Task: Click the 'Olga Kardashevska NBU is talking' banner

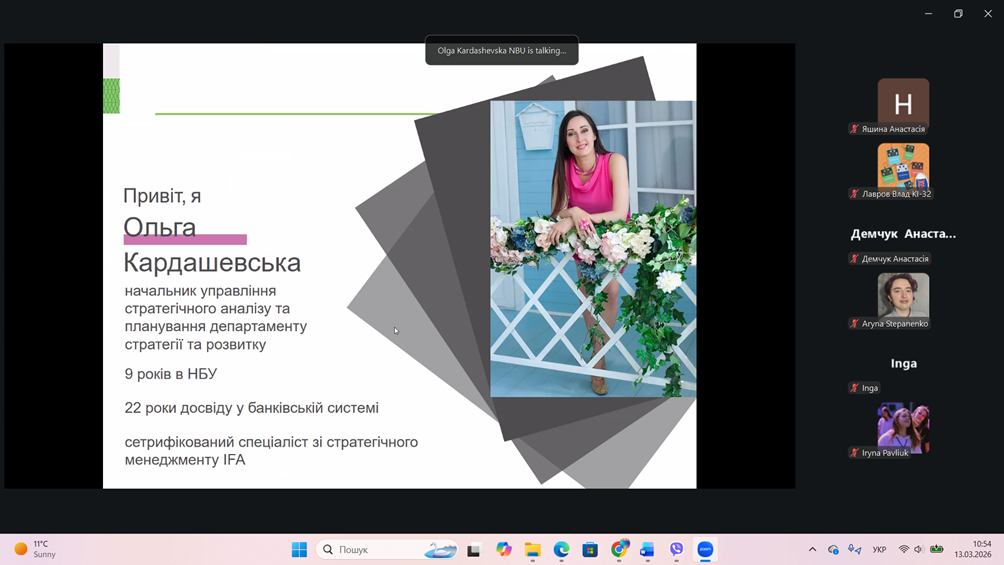Action: [x=502, y=50]
